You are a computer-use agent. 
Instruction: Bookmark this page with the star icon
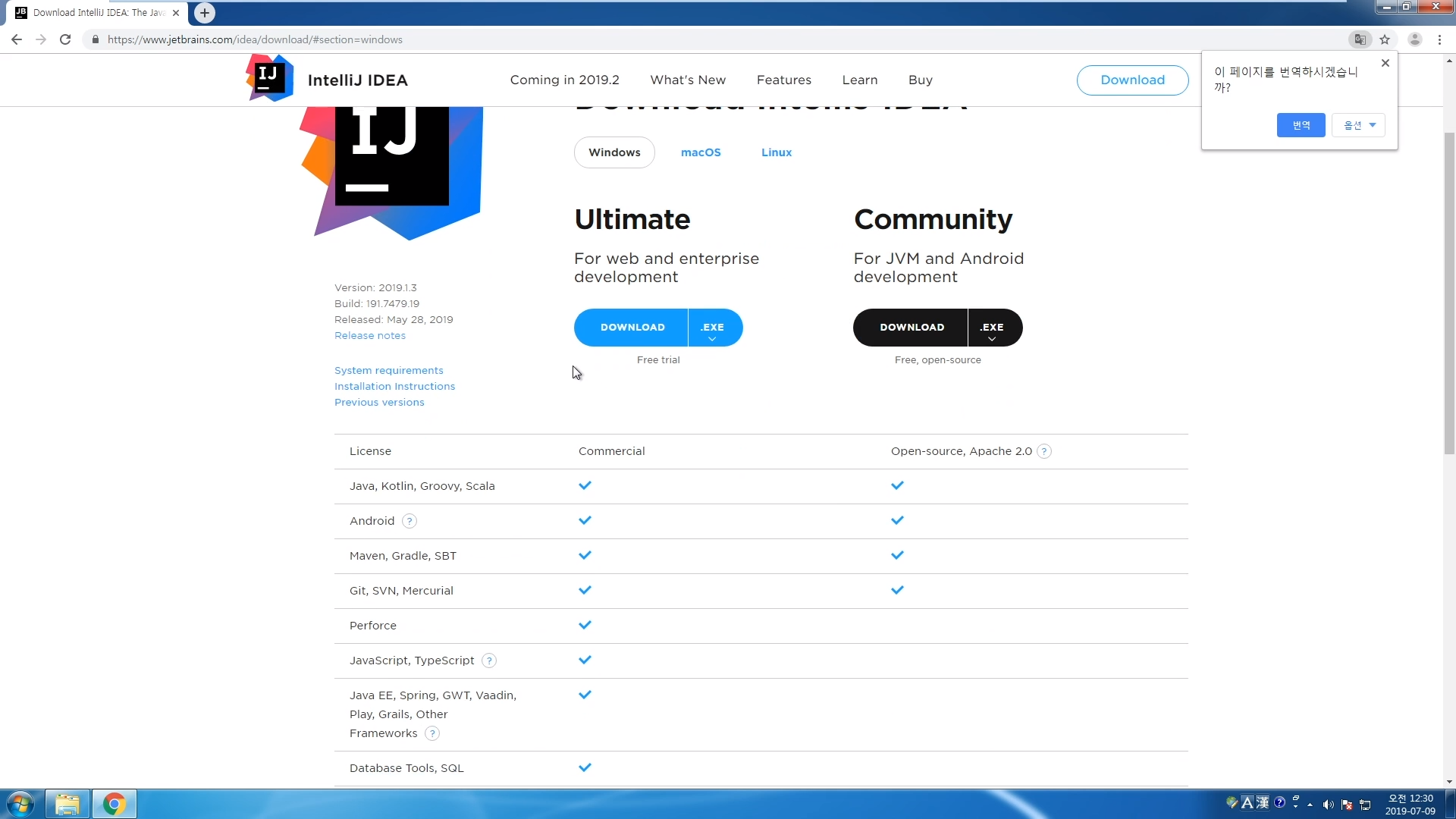pyautogui.click(x=1385, y=39)
